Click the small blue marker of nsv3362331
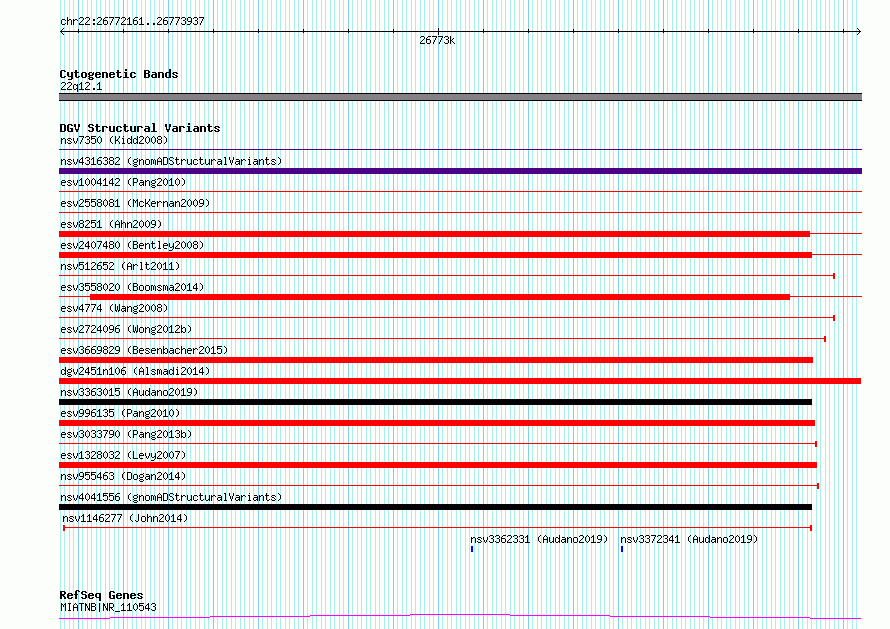This screenshot has height=629, width=890. pyautogui.click(x=472, y=549)
